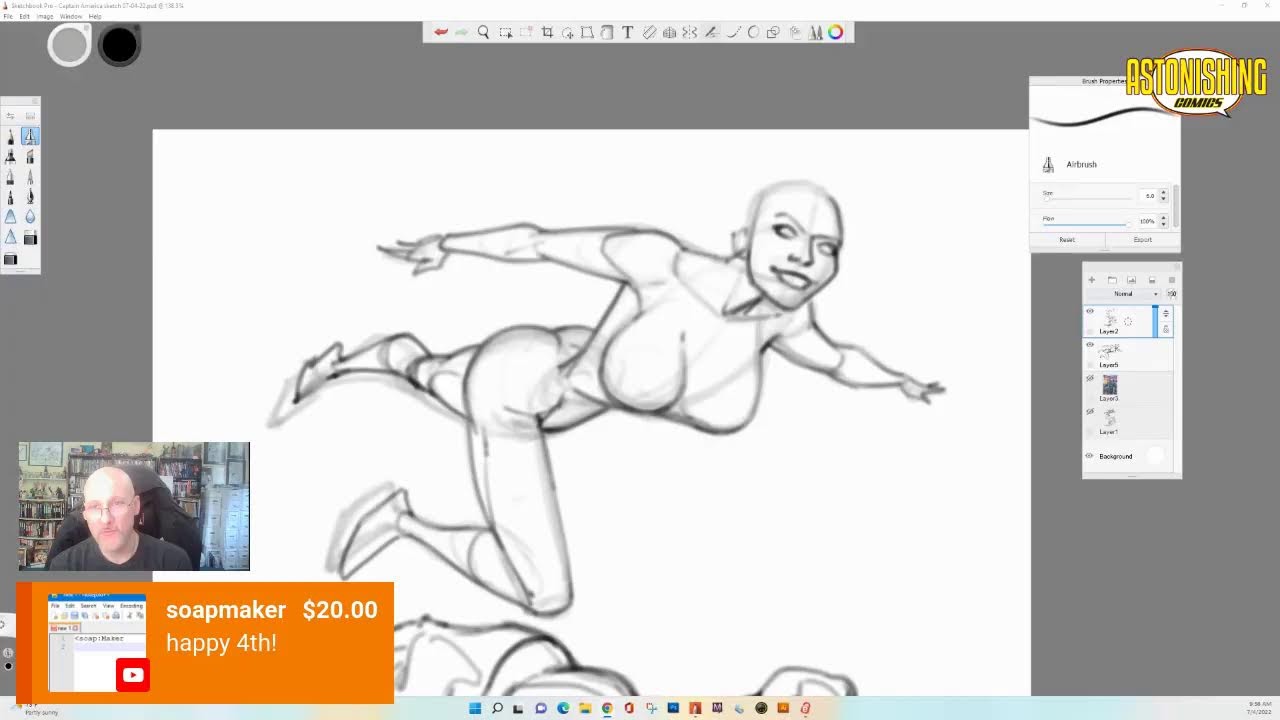This screenshot has height=720, width=1280.
Task: Click the Export button in Brush Properties
Action: coord(1142,240)
